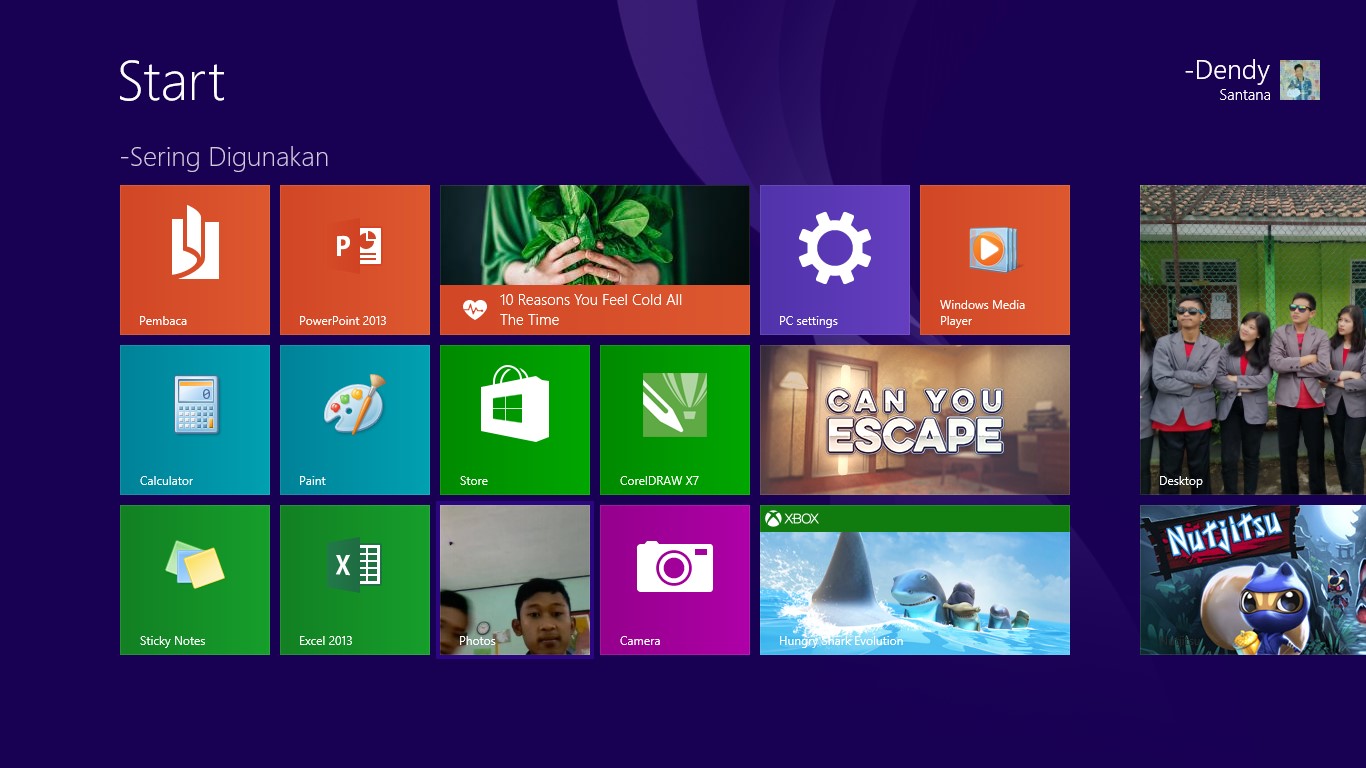The image size is (1366, 768).
Task: Open the Pembaca app tile
Action: point(194,259)
